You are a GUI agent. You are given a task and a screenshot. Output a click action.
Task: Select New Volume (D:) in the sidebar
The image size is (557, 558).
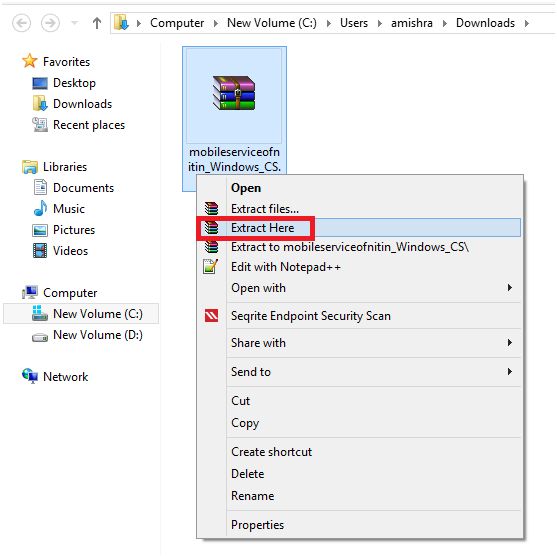(x=98, y=335)
